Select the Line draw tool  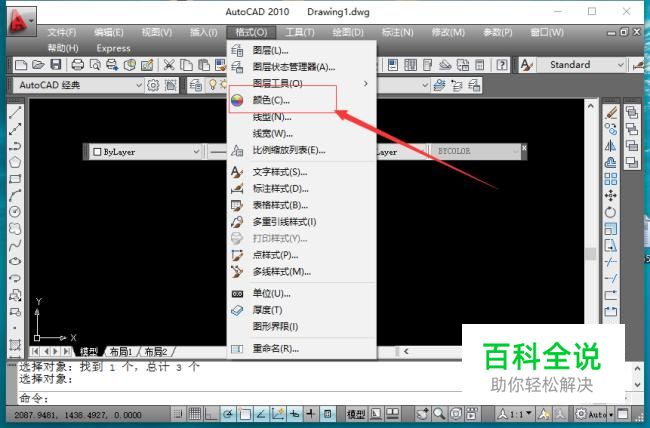point(15,112)
